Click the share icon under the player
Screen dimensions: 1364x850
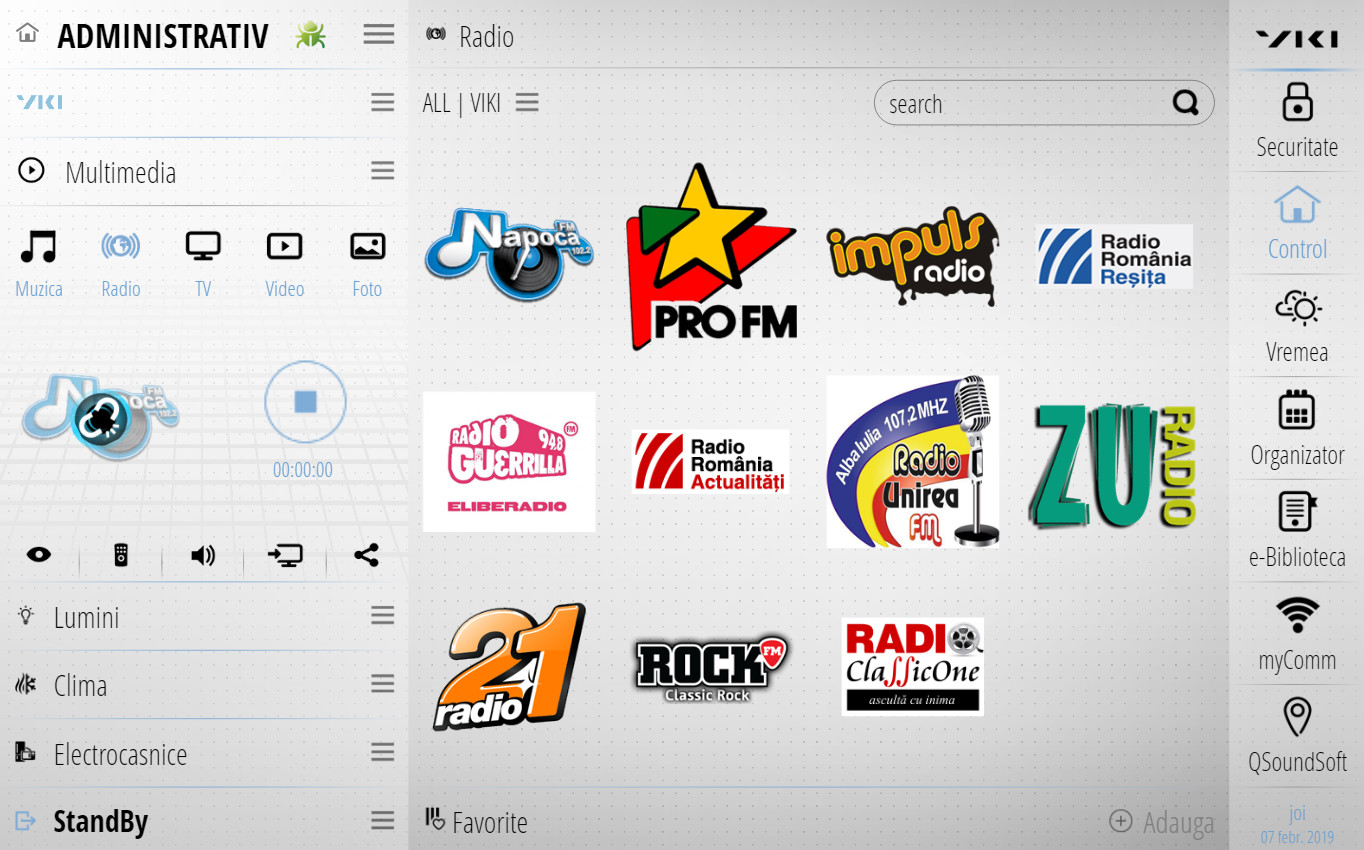coord(366,554)
